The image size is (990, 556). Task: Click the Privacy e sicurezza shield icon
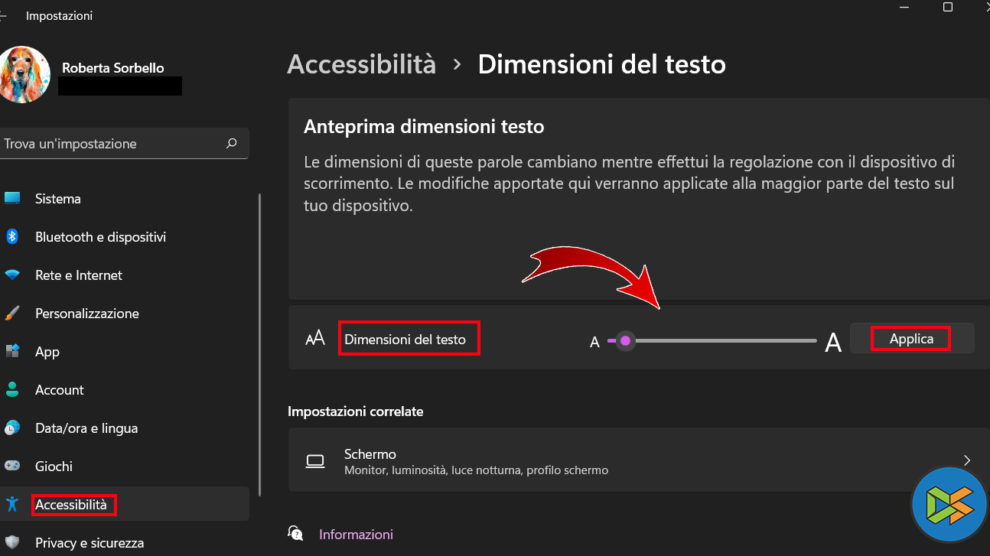12,543
